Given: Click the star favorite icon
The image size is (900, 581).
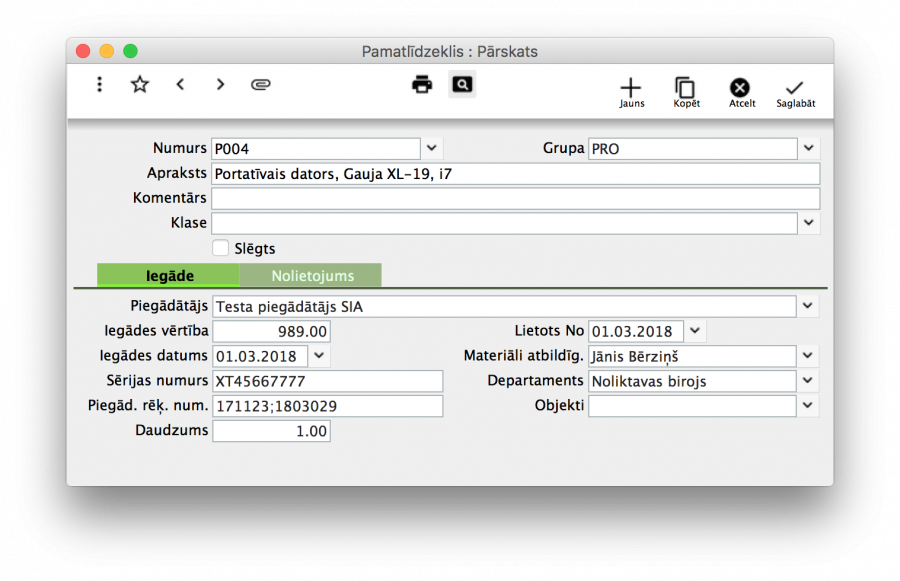Looking at the screenshot, I should click(x=139, y=85).
